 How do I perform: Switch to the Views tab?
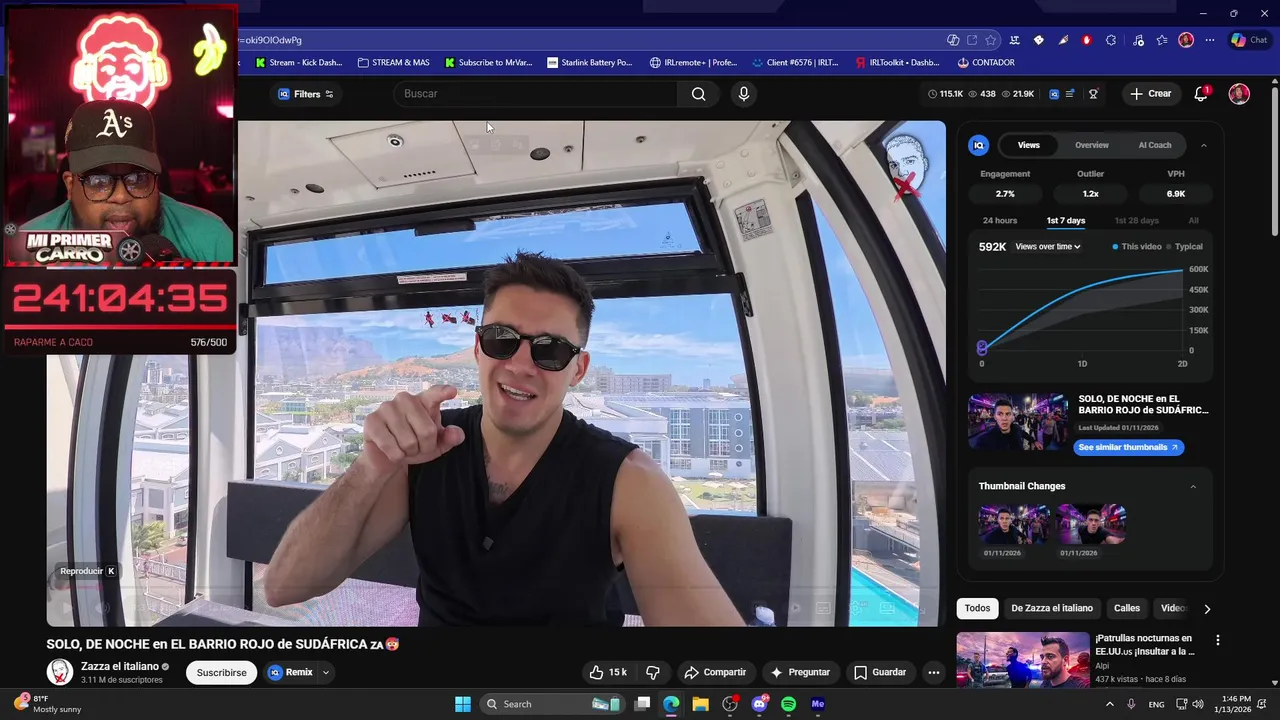pos(1028,145)
